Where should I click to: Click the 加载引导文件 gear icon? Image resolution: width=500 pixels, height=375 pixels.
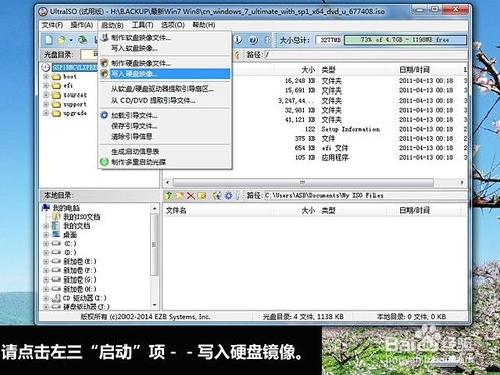pos(104,115)
